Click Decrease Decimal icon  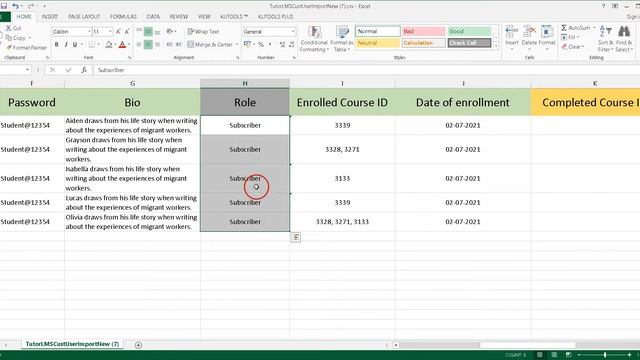[x=291, y=44]
